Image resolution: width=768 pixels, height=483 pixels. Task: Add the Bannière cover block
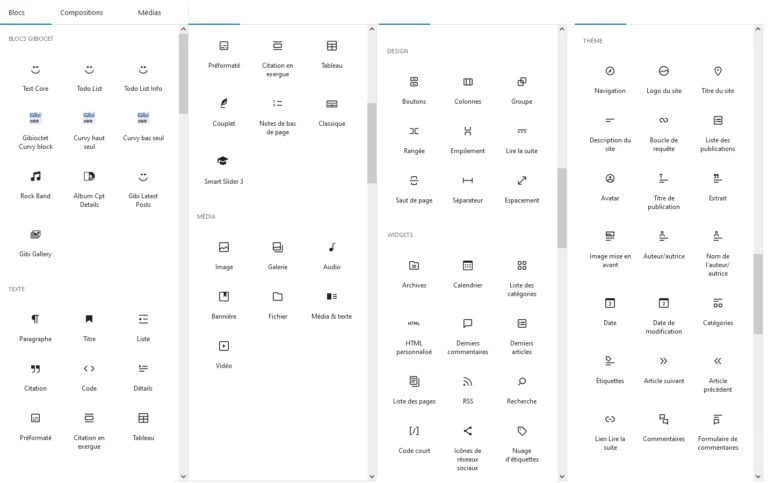pos(224,306)
